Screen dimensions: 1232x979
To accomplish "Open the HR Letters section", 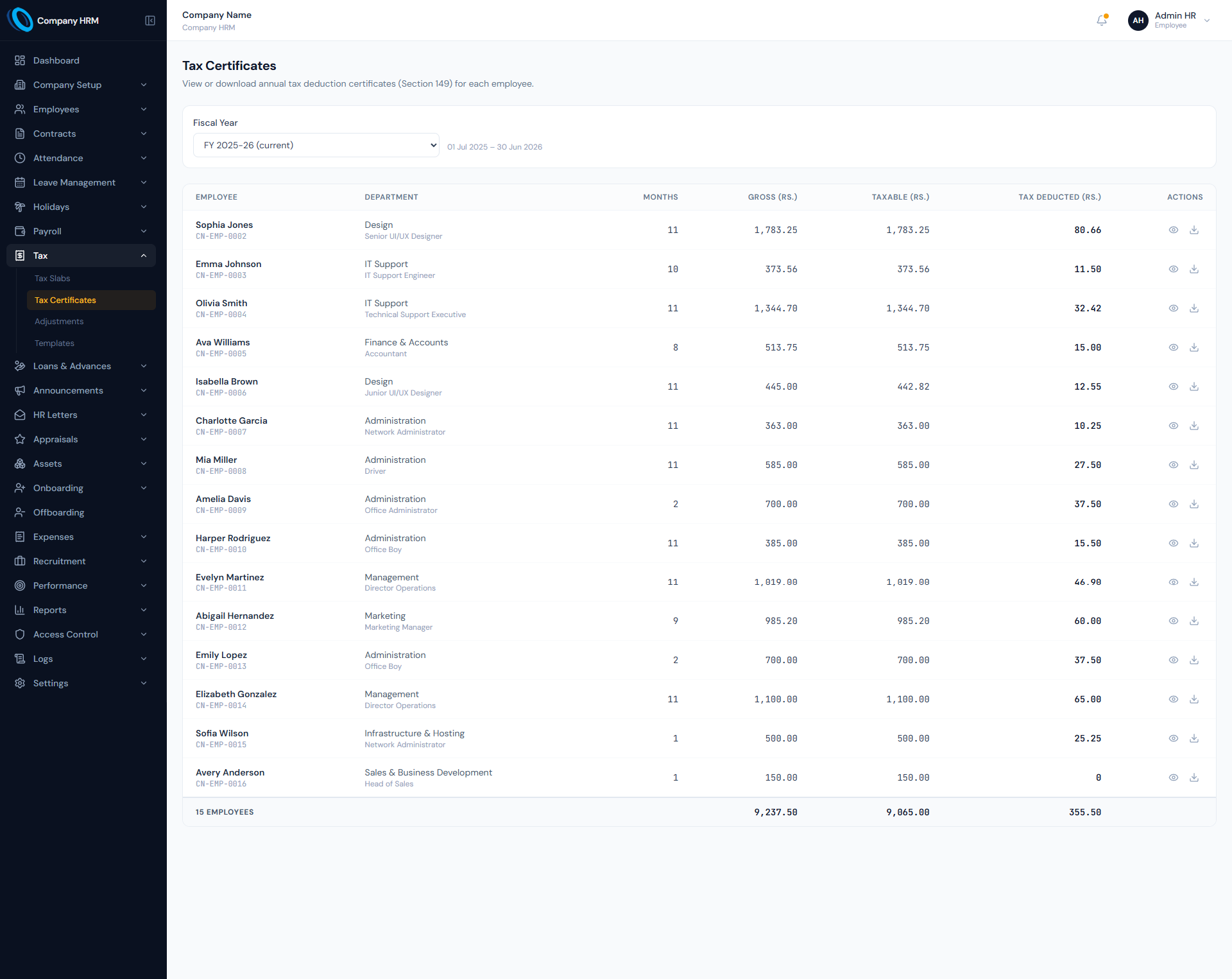I will click(81, 415).
